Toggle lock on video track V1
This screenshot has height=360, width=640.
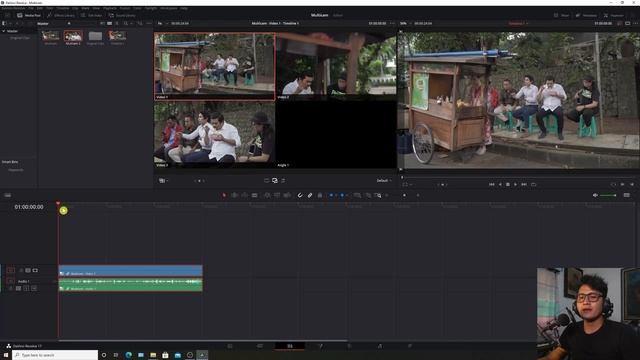(21, 270)
